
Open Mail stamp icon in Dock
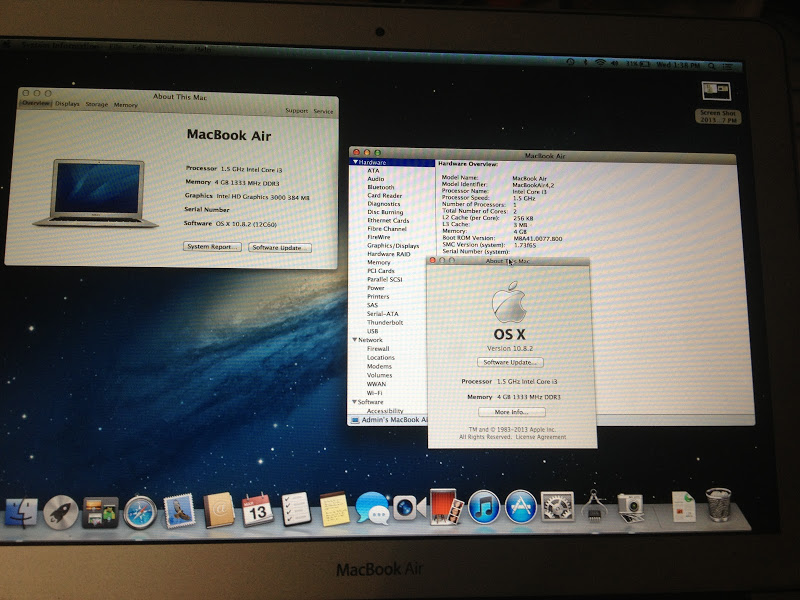point(179,511)
